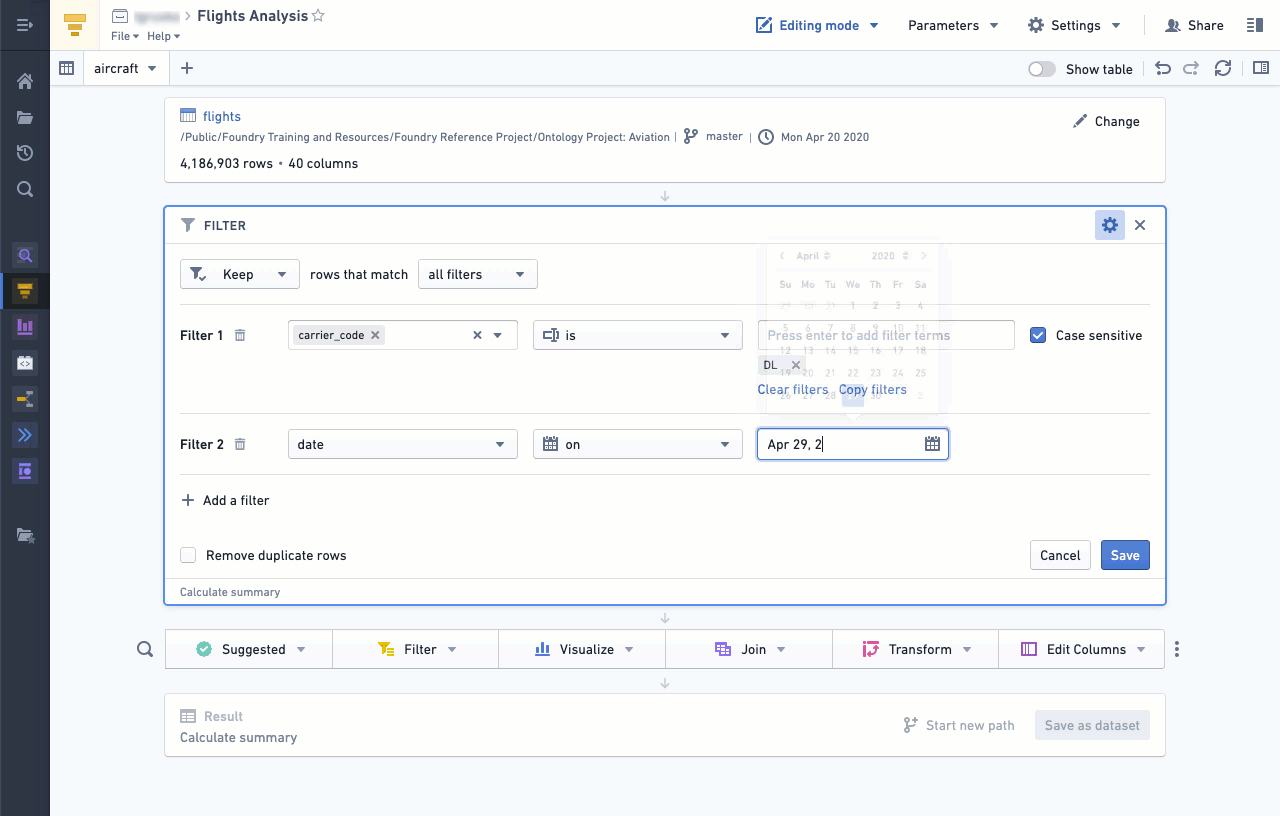Open the Files folder icon in sidebar

coord(25,117)
